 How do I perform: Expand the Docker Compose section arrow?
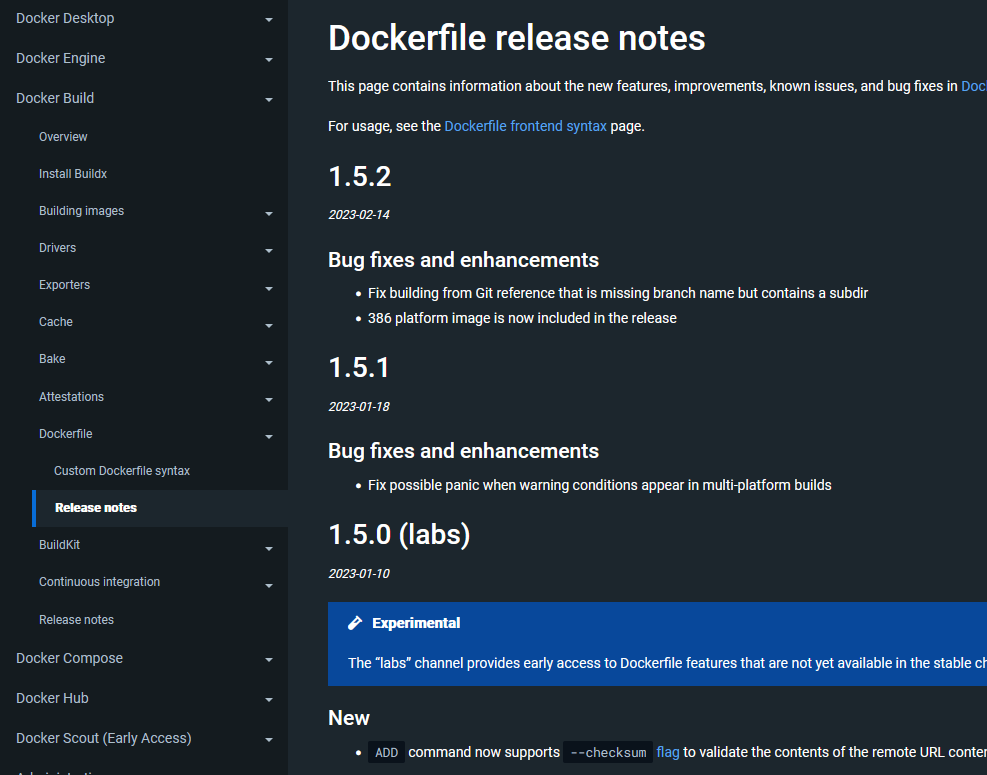(269, 660)
